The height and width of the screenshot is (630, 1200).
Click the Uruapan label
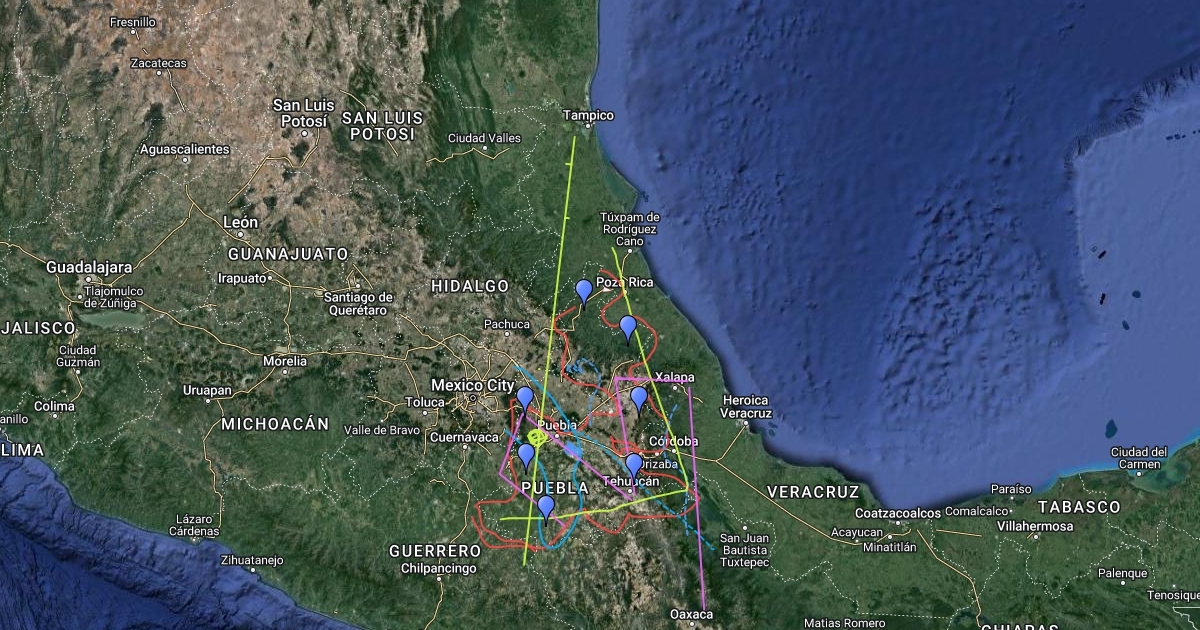(x=207, y=390)
